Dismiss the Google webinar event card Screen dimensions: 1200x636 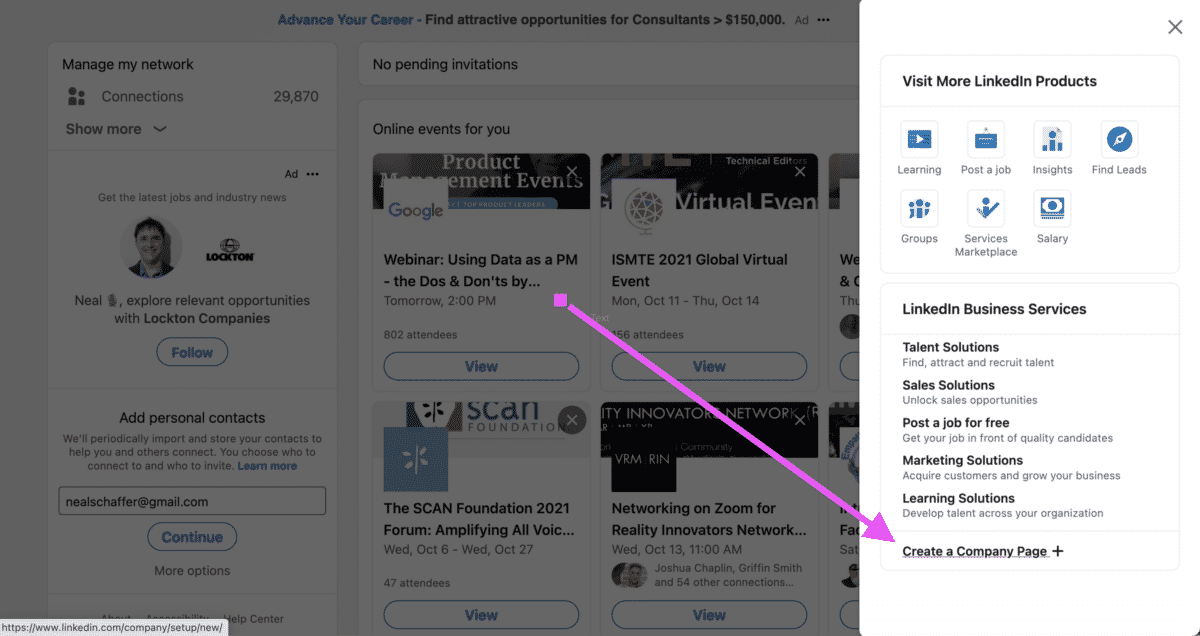coord(572,172)
